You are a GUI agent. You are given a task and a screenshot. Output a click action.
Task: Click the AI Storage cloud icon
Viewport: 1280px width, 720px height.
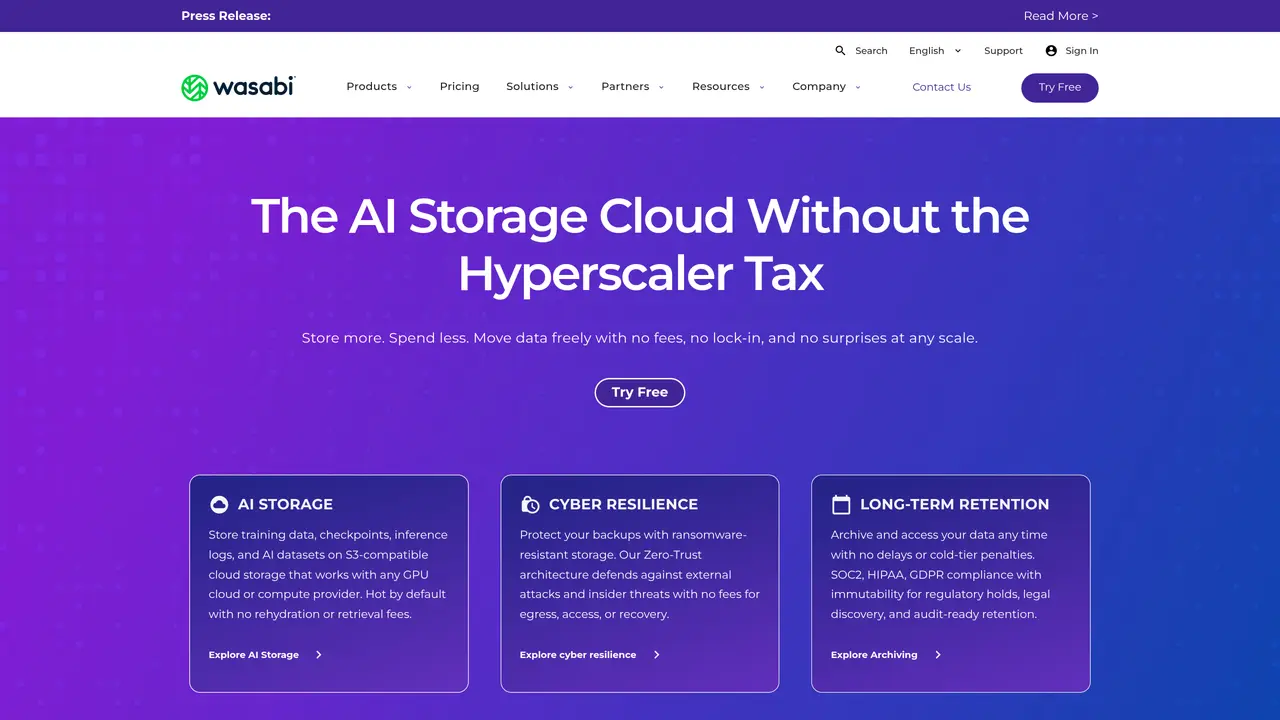pos(219,505)
